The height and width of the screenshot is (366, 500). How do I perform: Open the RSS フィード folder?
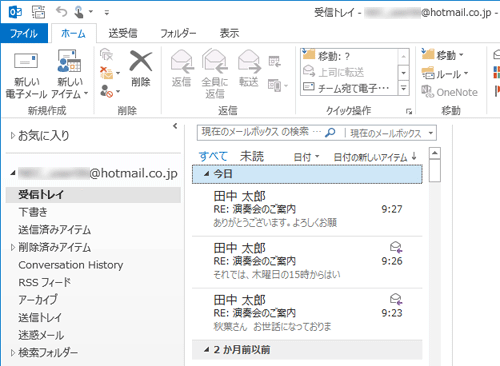[x=45, y=282]
